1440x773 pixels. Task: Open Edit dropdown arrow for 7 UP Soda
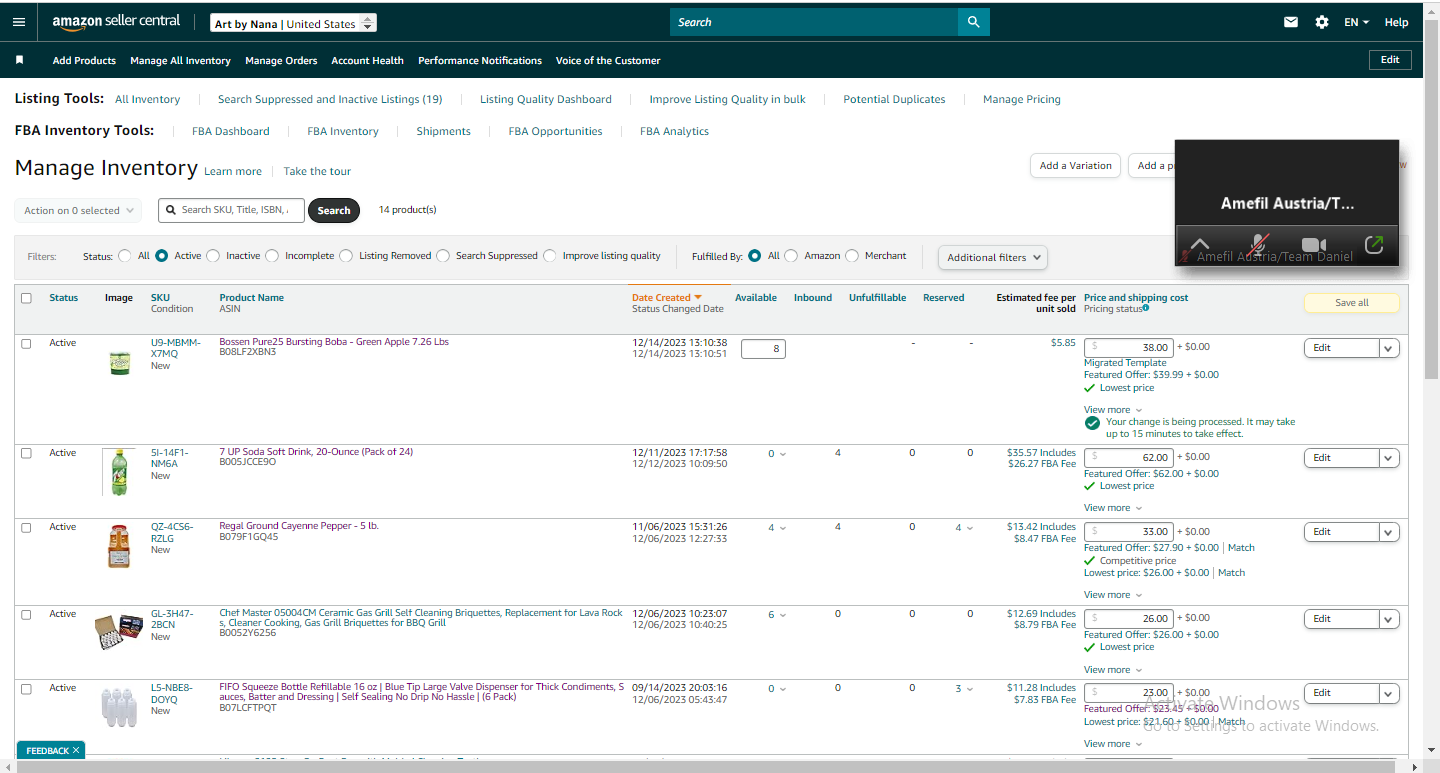pyautogui.click(x=1390, y=457)
